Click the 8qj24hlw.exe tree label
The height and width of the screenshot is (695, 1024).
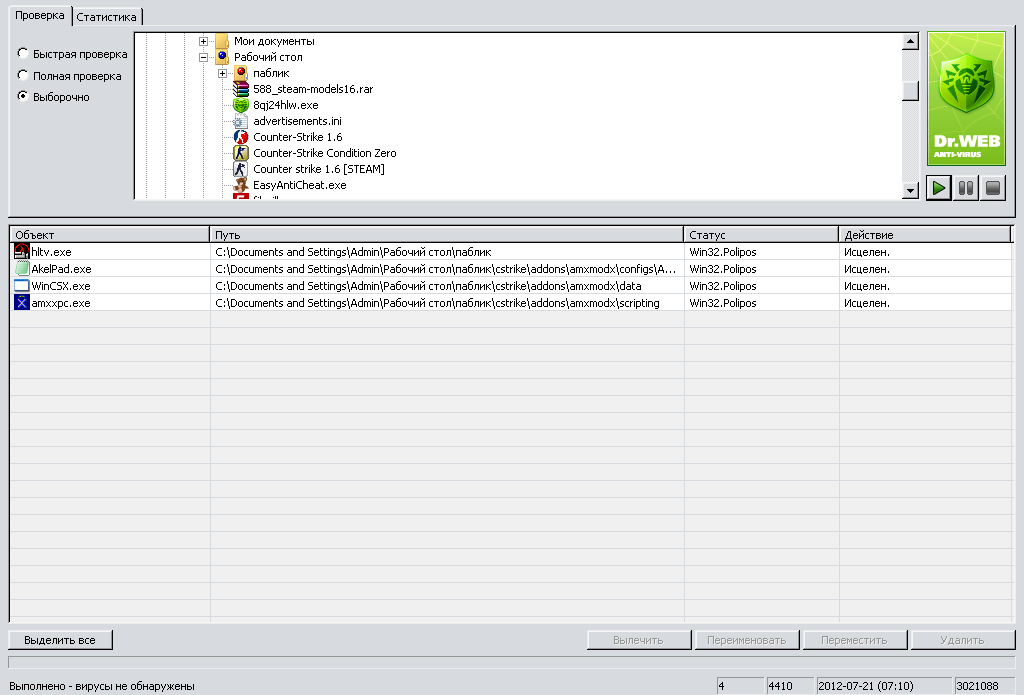[285, 105]
